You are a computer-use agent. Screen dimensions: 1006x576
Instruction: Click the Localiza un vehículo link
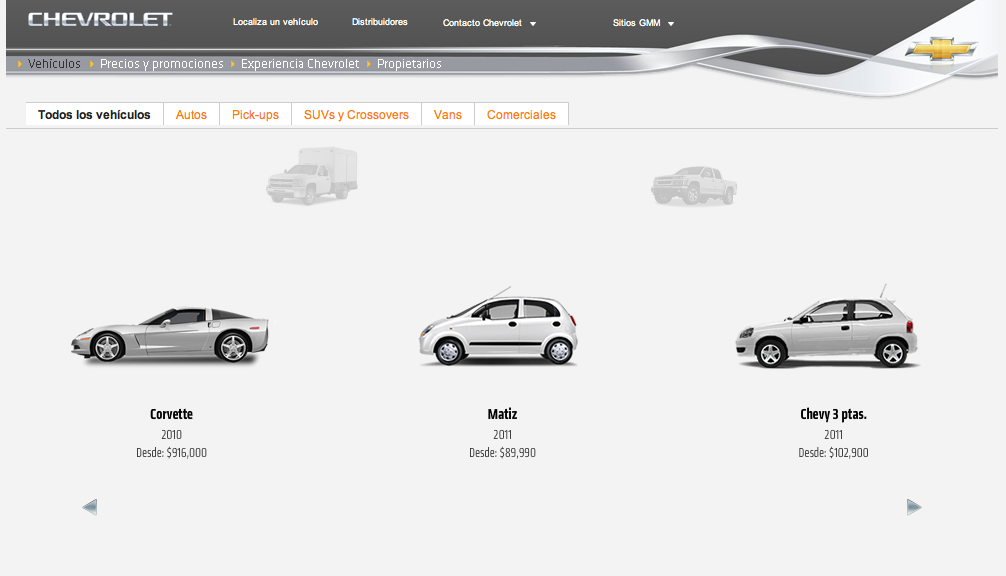coord(275,22)
